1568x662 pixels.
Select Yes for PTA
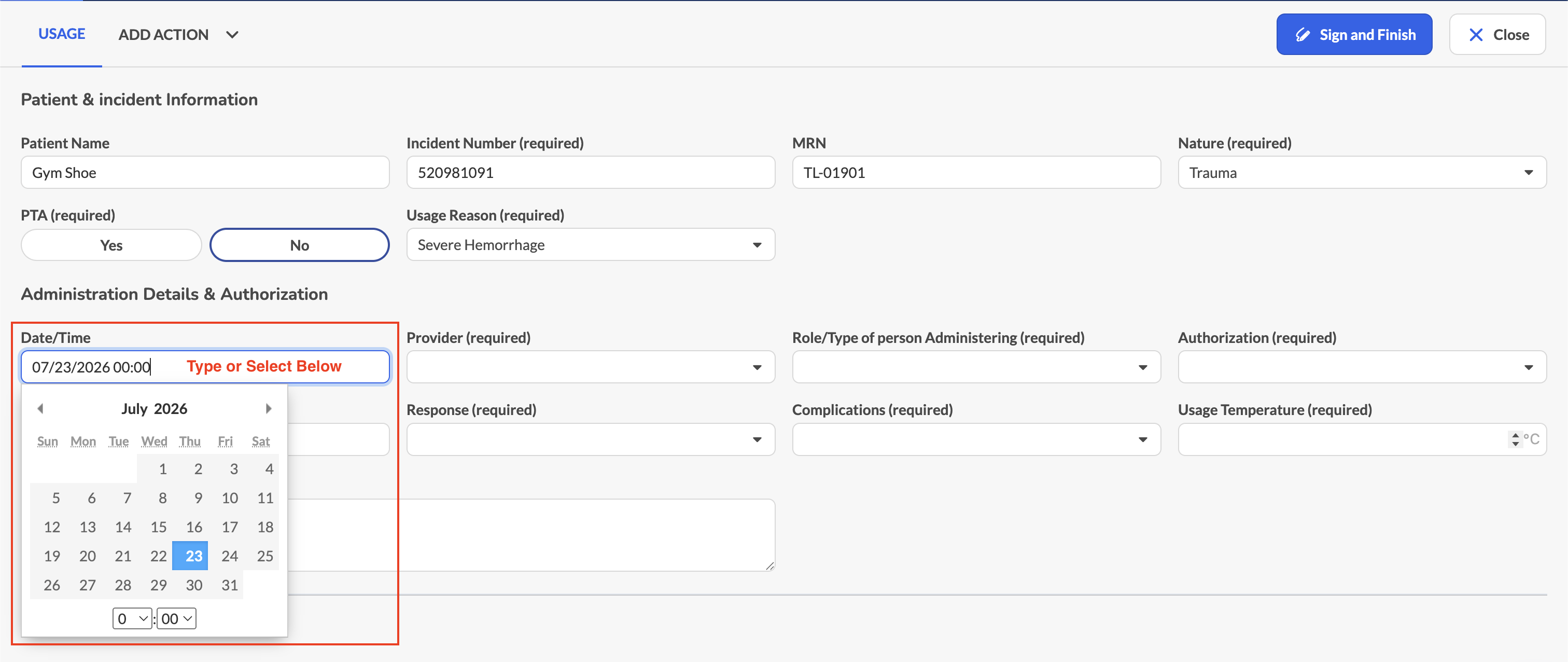[111, 245]
